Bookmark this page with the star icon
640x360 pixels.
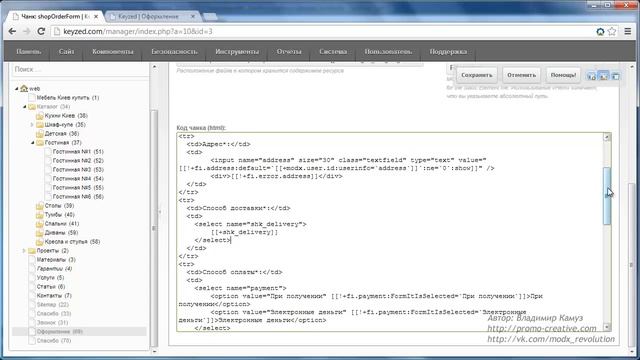pyautogui.click(x=612, y=31)
